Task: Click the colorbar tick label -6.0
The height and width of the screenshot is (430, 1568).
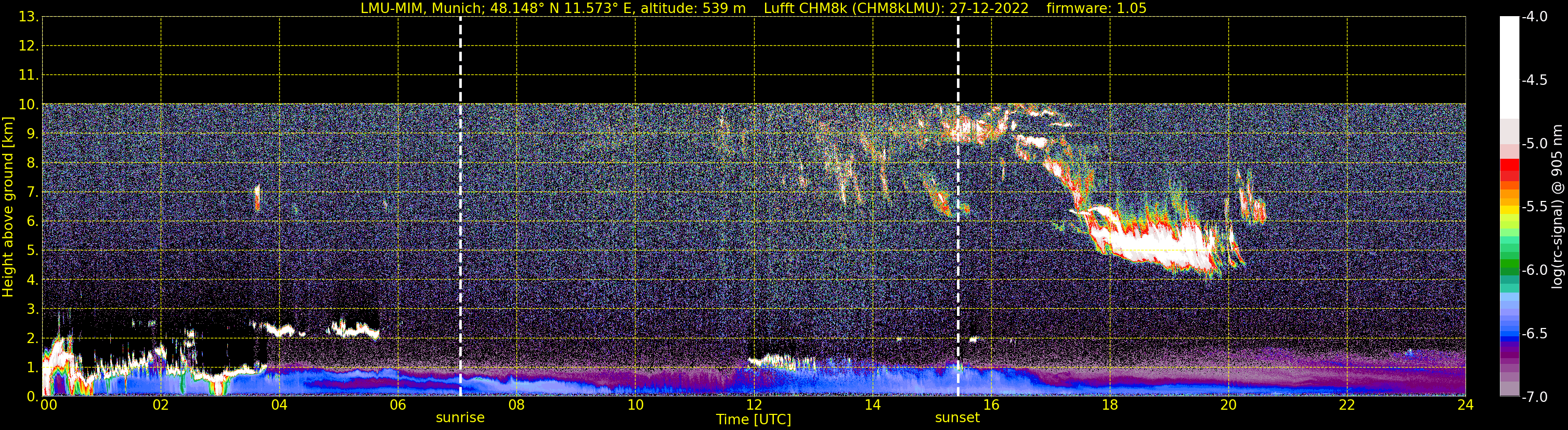Action: click(x=1534, y=270)
